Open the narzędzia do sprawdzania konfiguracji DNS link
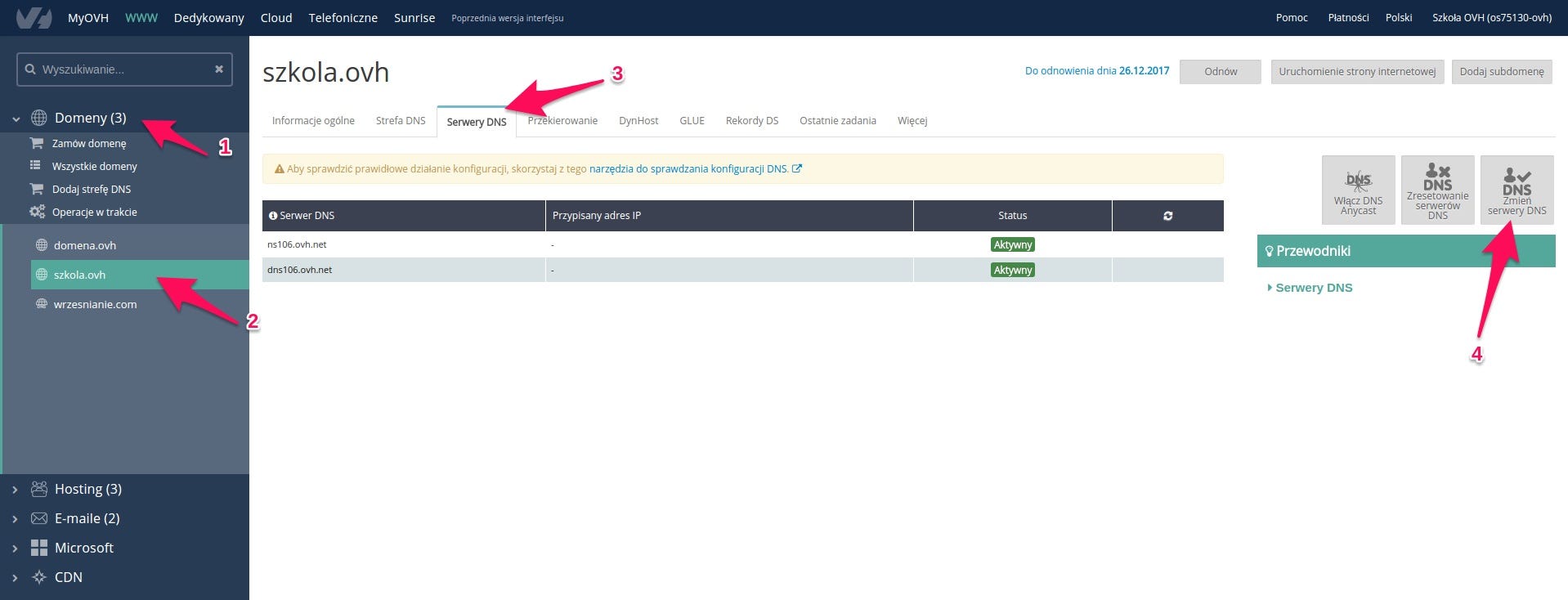The image size is (1568, 600). pos(689,169)
